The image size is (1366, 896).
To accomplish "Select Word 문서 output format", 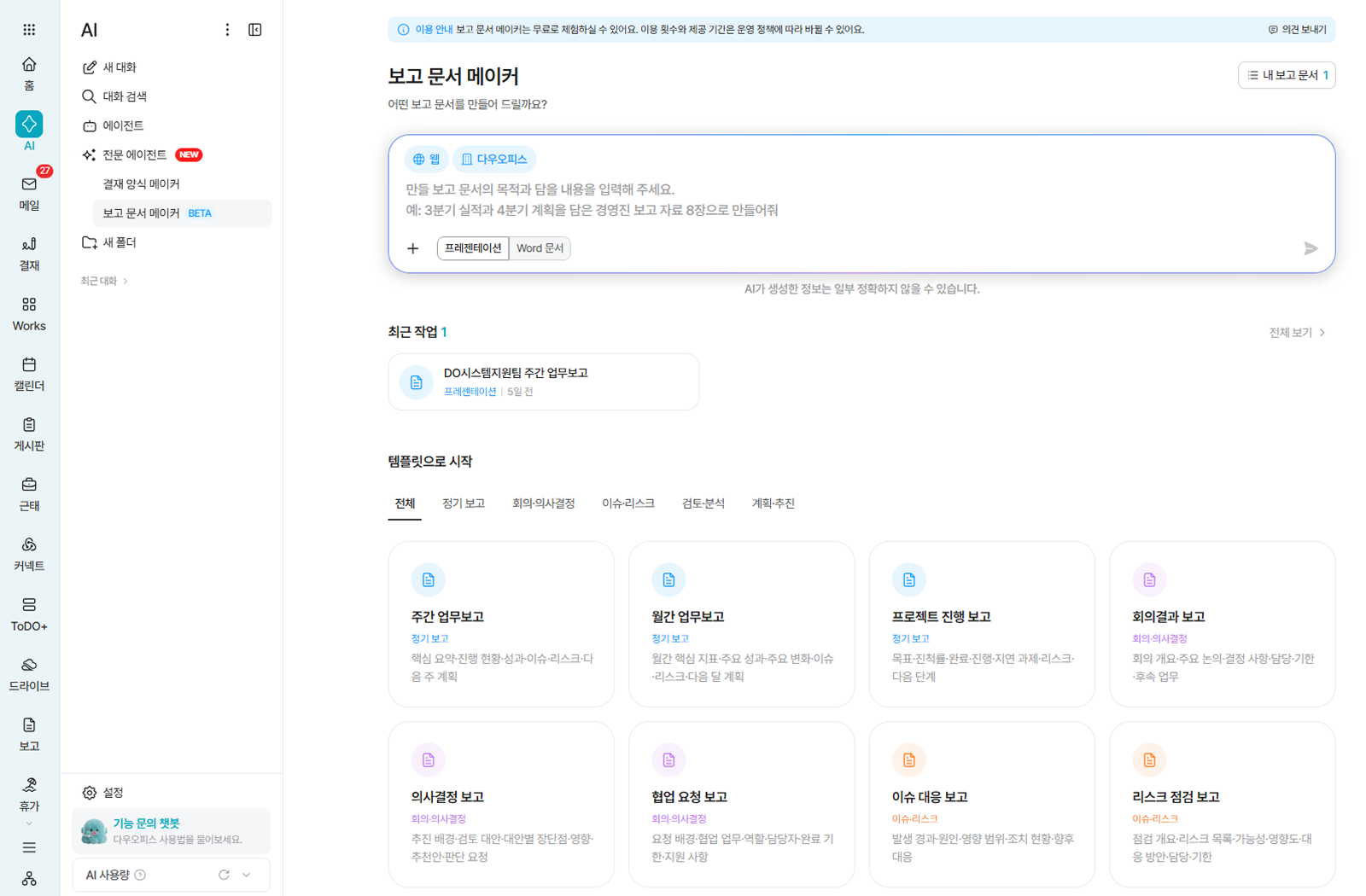I will point(540,248).
